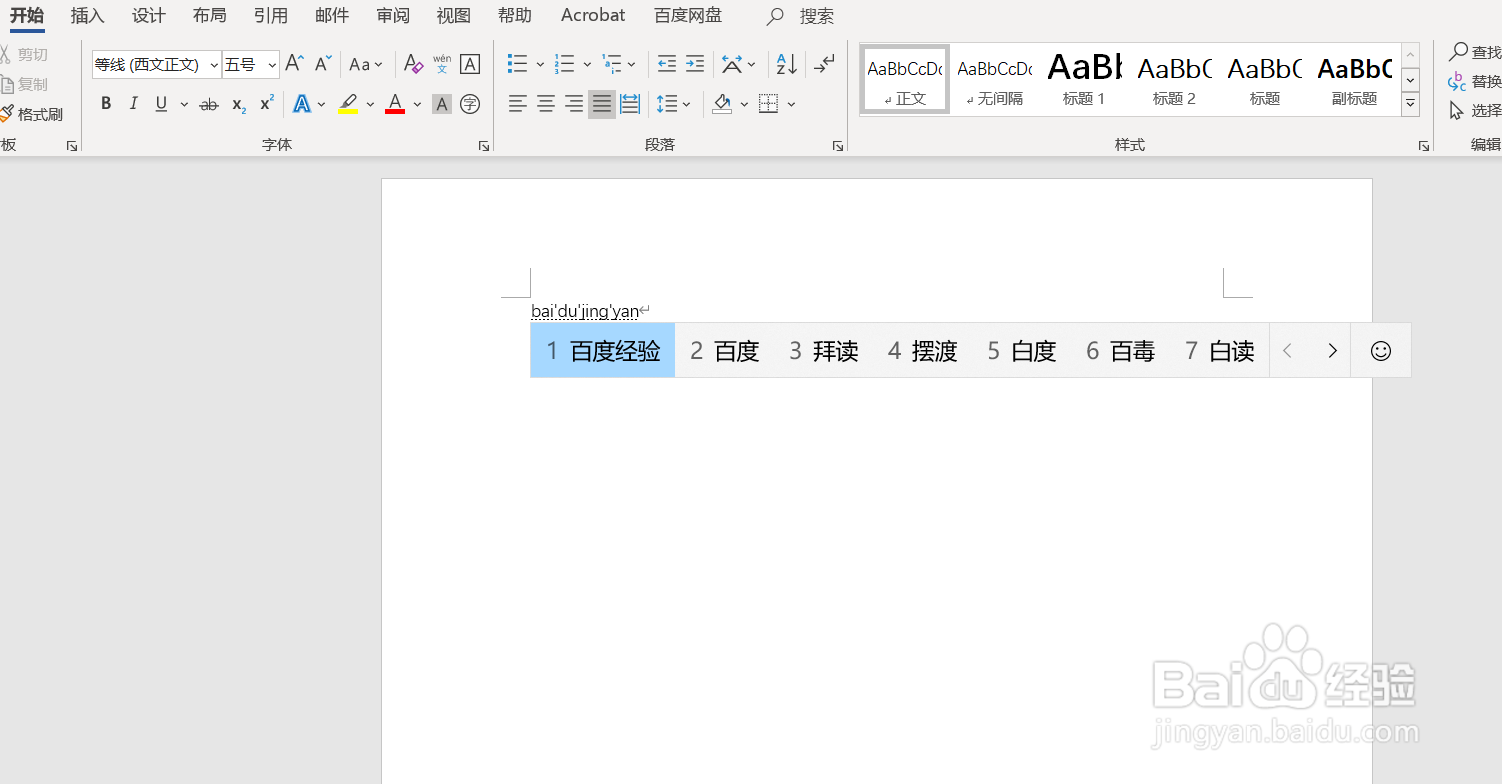The width and height of the screenshot is (1502, 784).
Task: Apply red font color
Action: point(395,104)
